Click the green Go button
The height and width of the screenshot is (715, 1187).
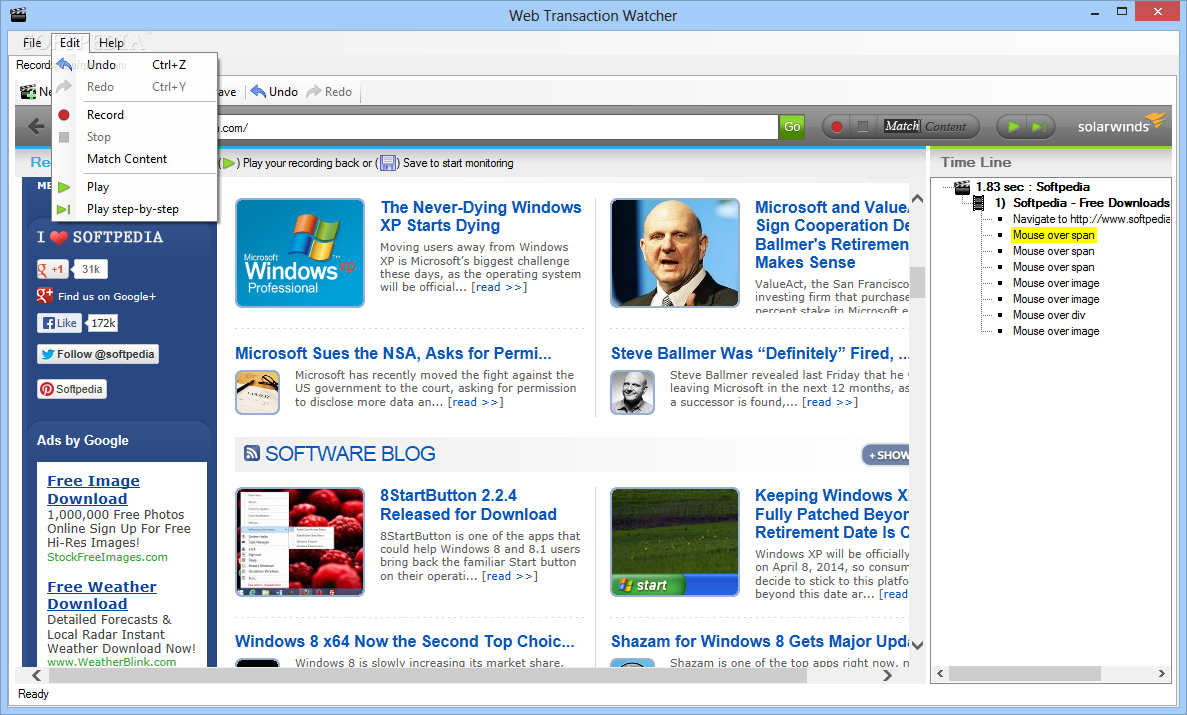792,126
